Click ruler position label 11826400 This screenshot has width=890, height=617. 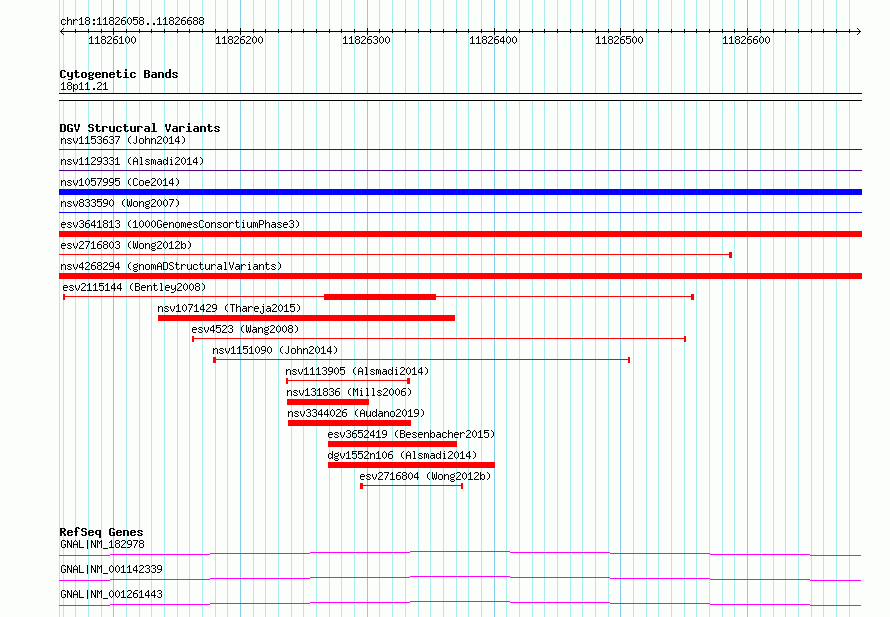493,40
